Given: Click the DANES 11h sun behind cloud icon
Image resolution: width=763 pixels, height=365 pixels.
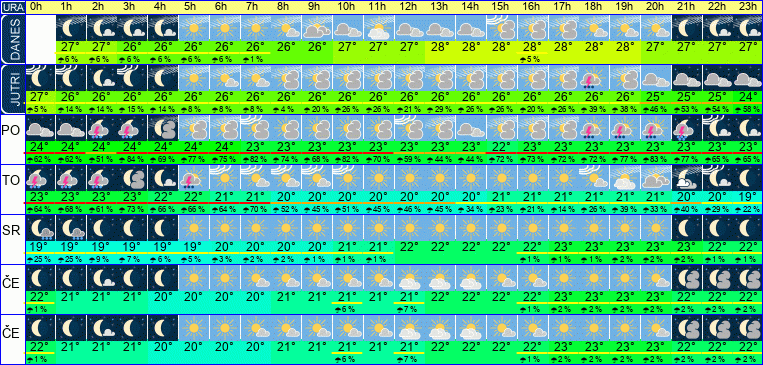Looking at the screenshot, I should point(379,28).
